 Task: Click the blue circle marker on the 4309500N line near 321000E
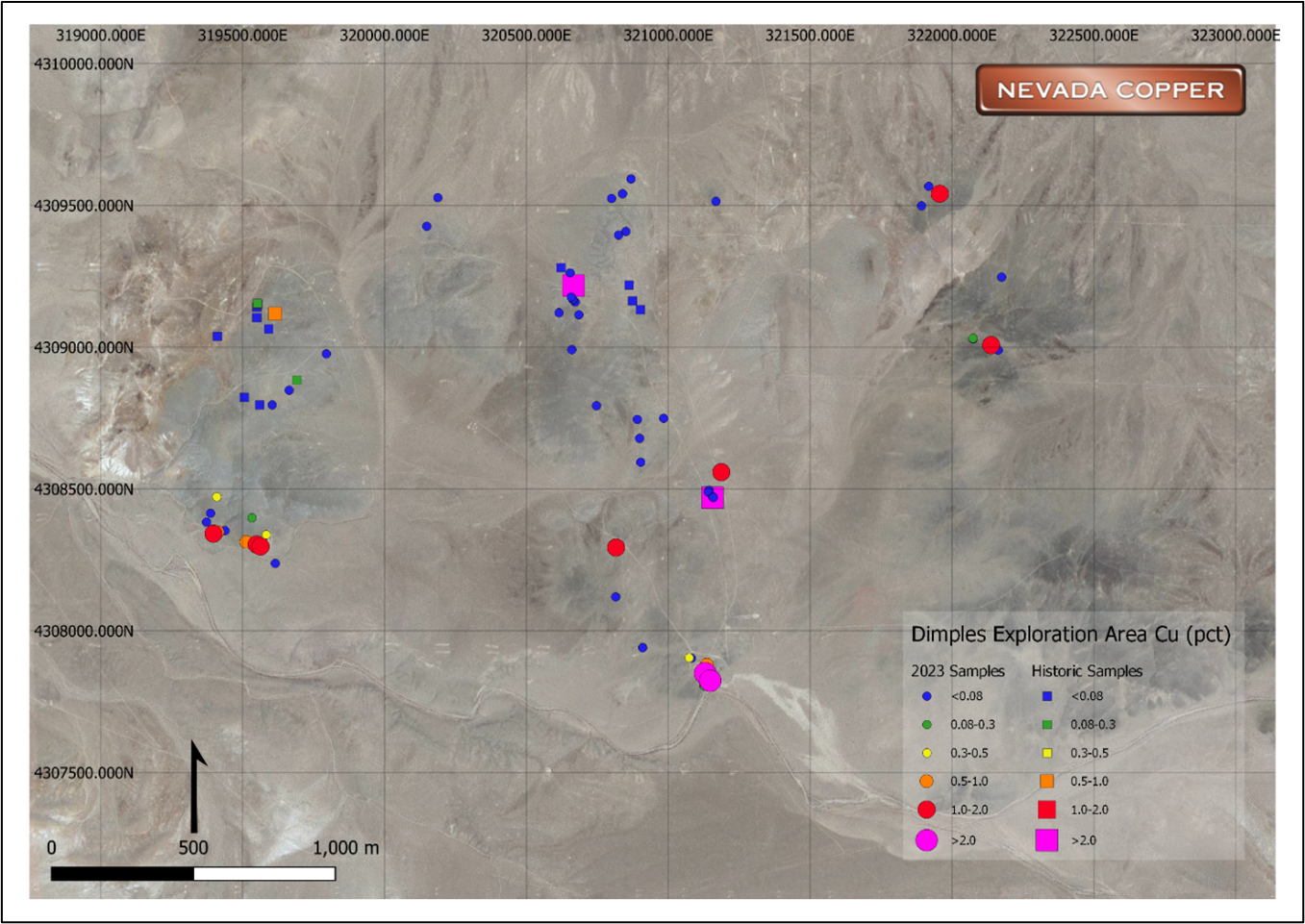click(715, 201)
